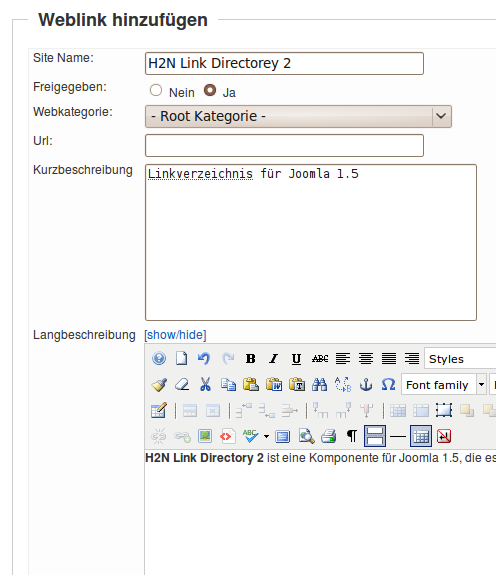496x575 pixels.
Task: Toggle bold formatting
Action: click(x=251, y=358)
